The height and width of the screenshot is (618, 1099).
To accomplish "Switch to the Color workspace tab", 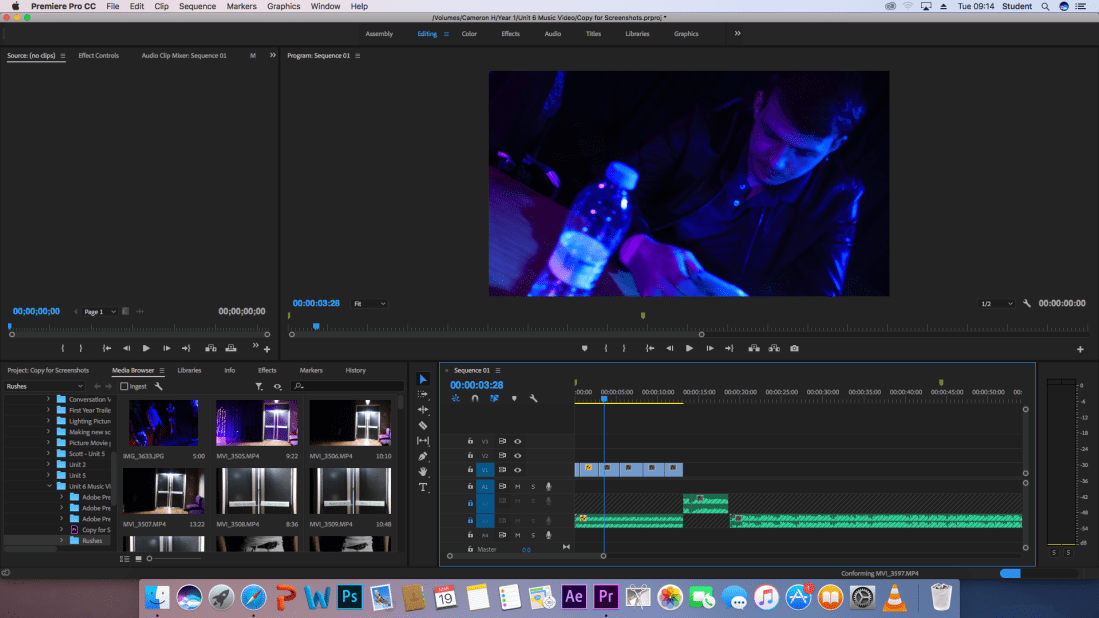I will [x=469, y=34].
